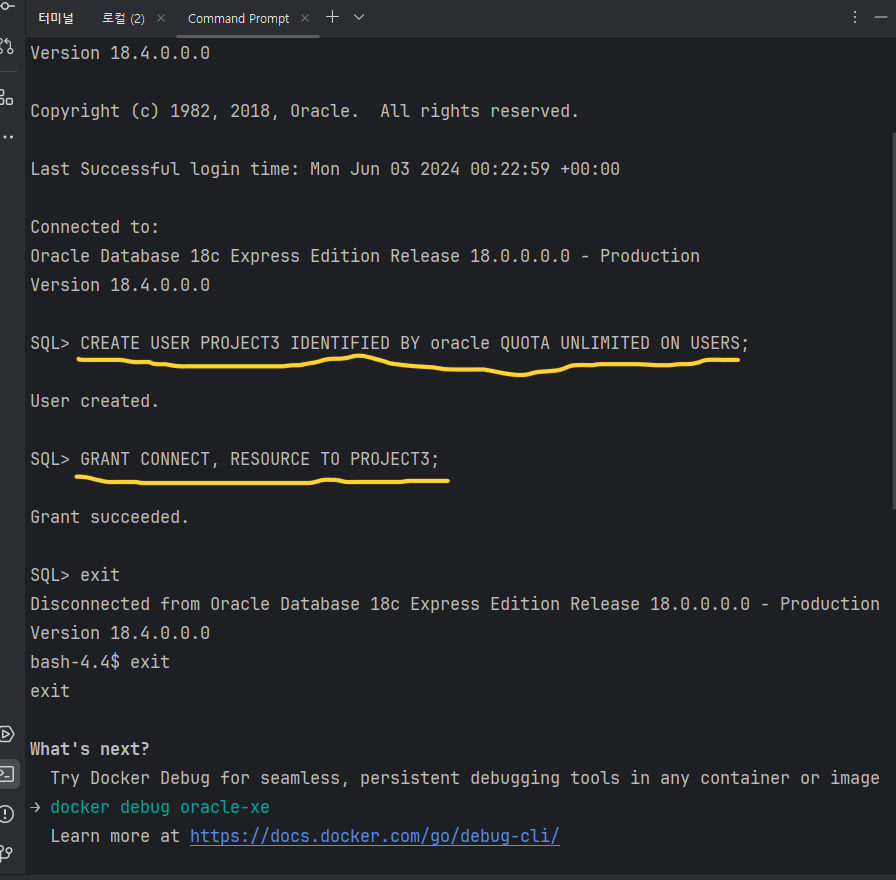
Task: Show more tool windows ellipsis
Action: click(x=7, y=137)
